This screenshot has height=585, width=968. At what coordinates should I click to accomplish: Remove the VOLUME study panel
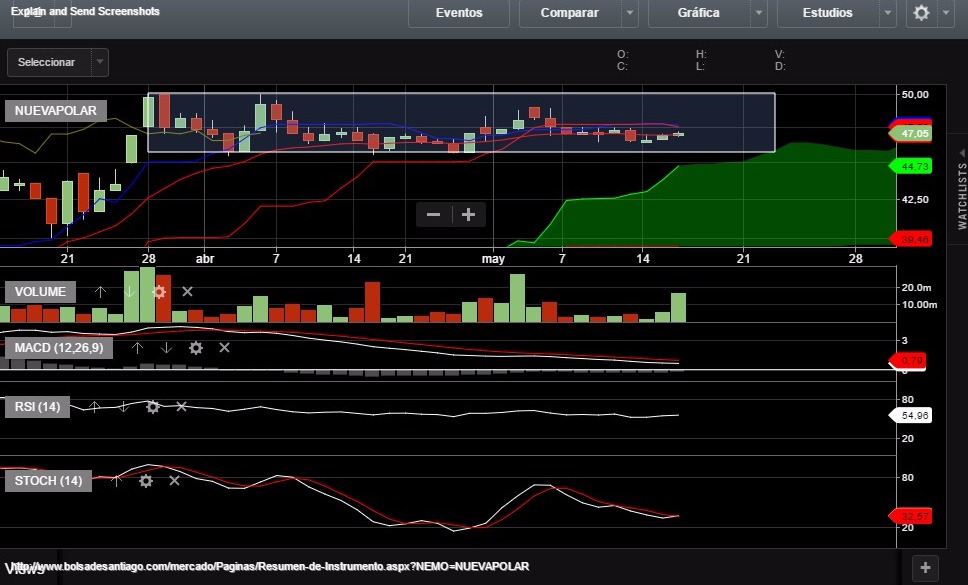pos(187,292)
